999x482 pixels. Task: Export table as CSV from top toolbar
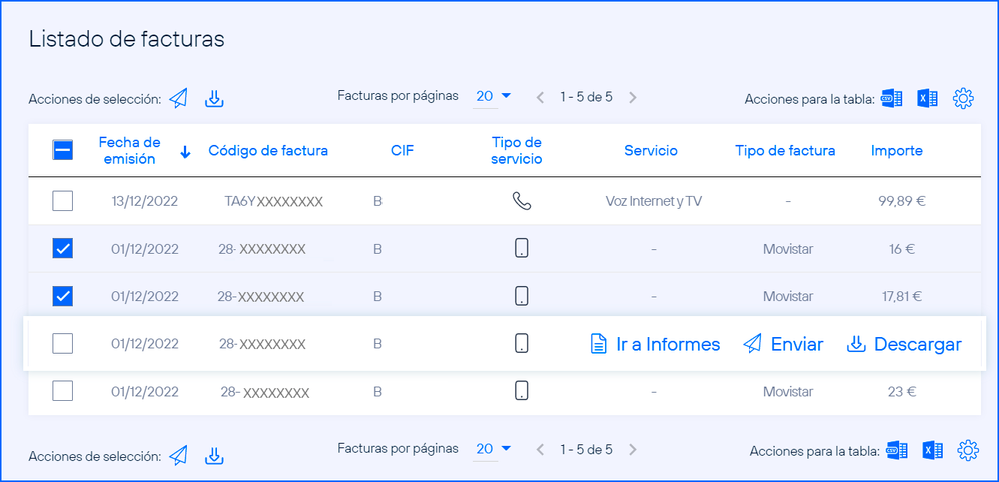pyautogui.click(x=892, y=98)
